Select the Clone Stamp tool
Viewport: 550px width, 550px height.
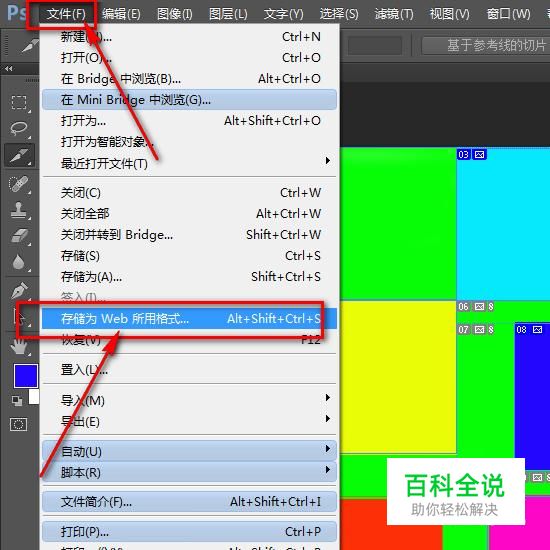tap(19, 210)
